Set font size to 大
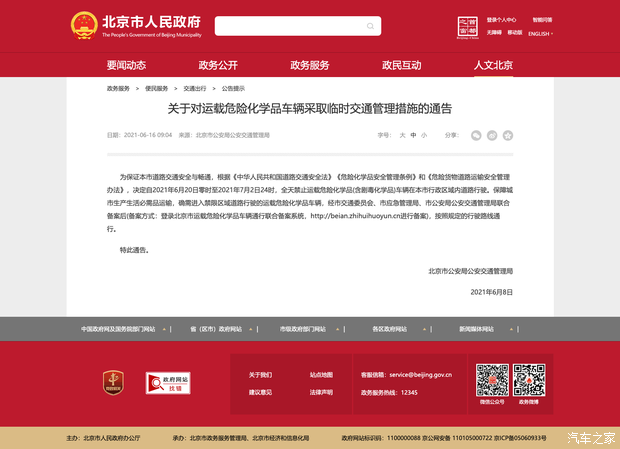Viewport: 620px width, 449px height. click(x=403, y=135)
